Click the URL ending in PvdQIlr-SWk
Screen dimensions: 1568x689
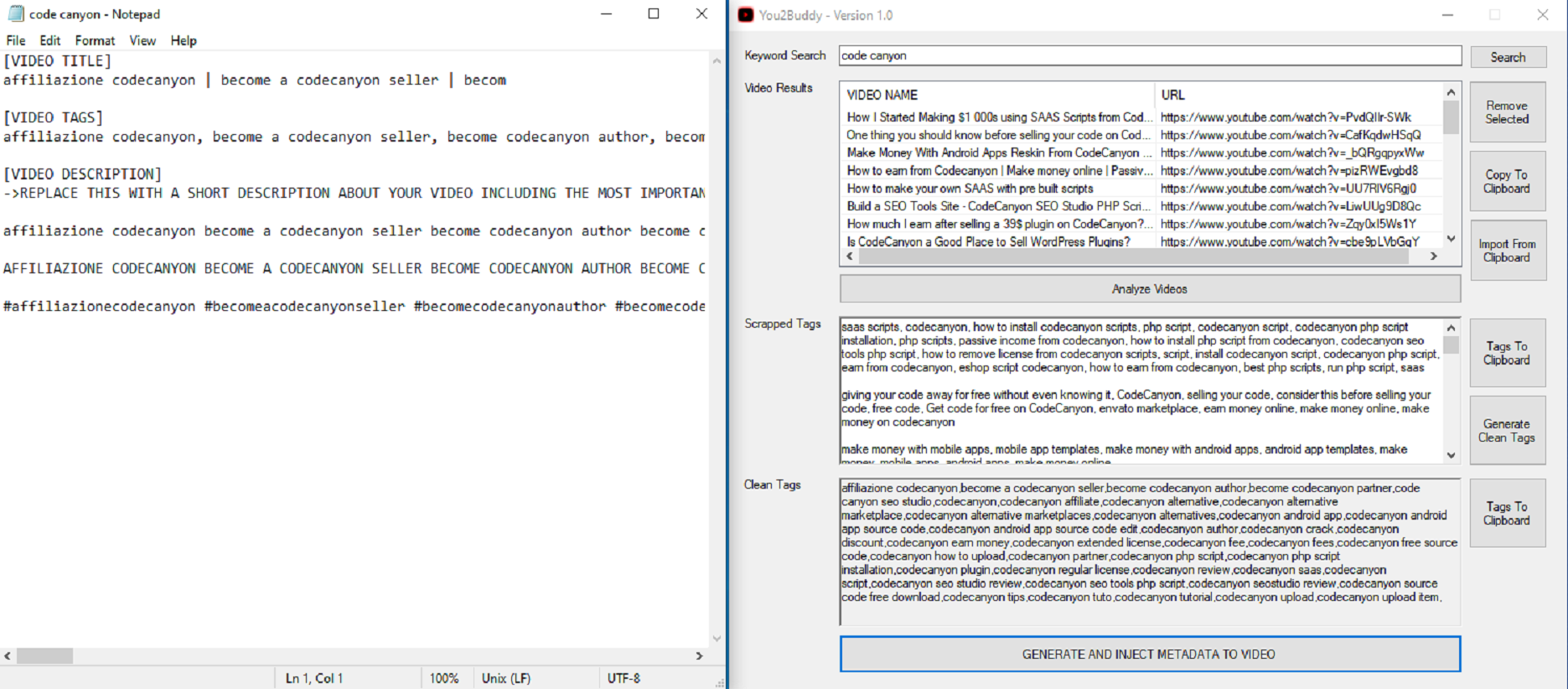(1286, 117)
